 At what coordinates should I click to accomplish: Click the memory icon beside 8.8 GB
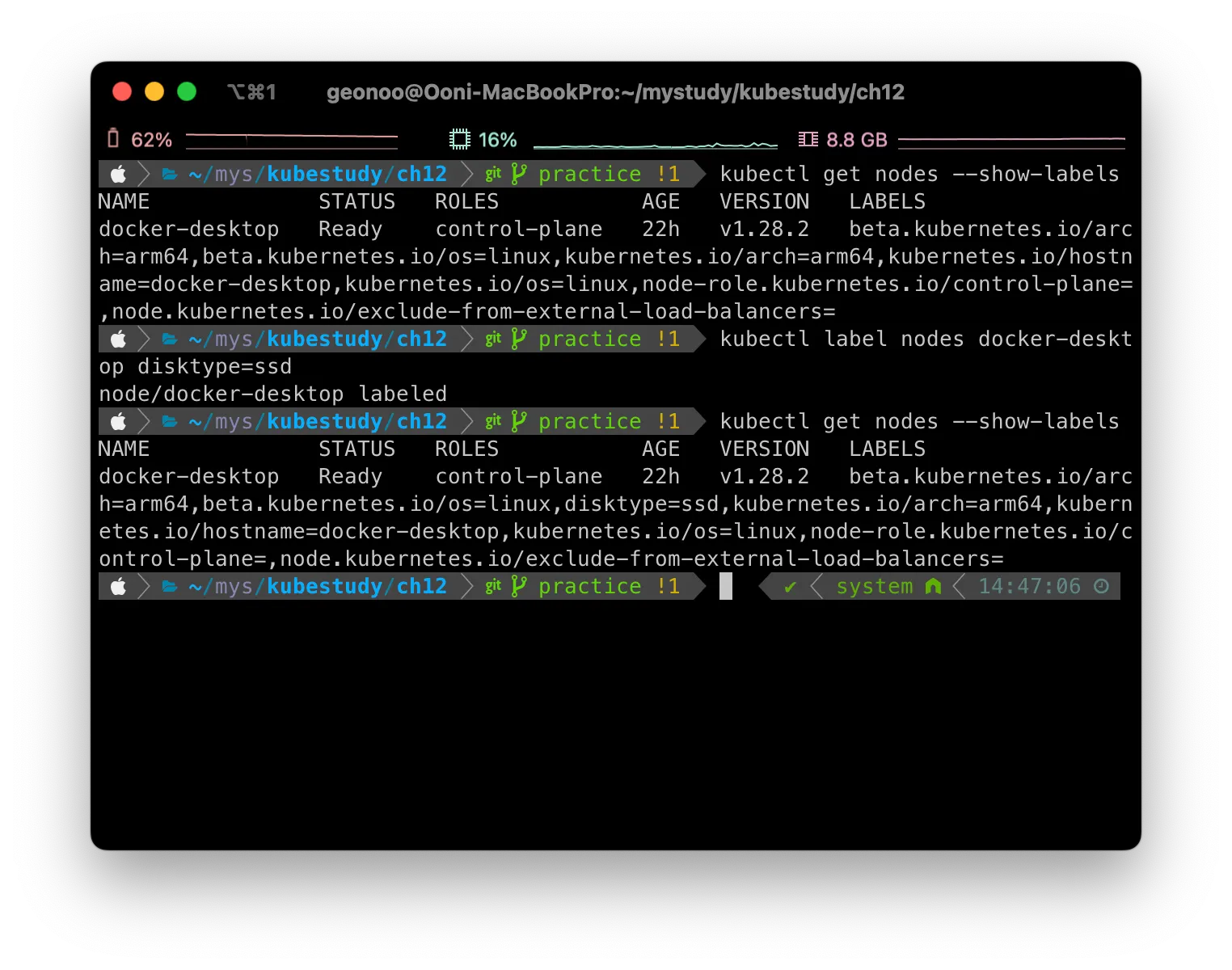[808, 140]
